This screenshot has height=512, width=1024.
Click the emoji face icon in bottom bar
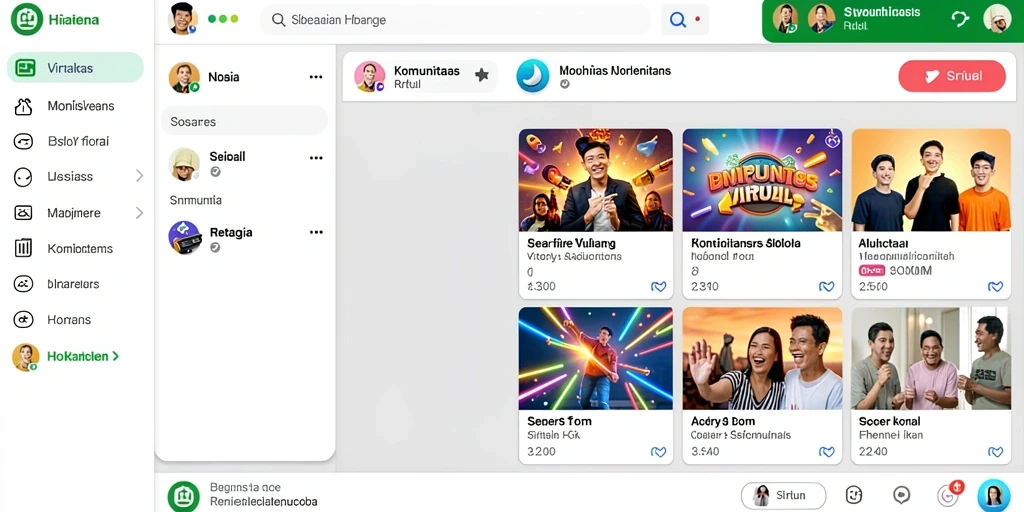pyautogui.click(x=854, y=495)
